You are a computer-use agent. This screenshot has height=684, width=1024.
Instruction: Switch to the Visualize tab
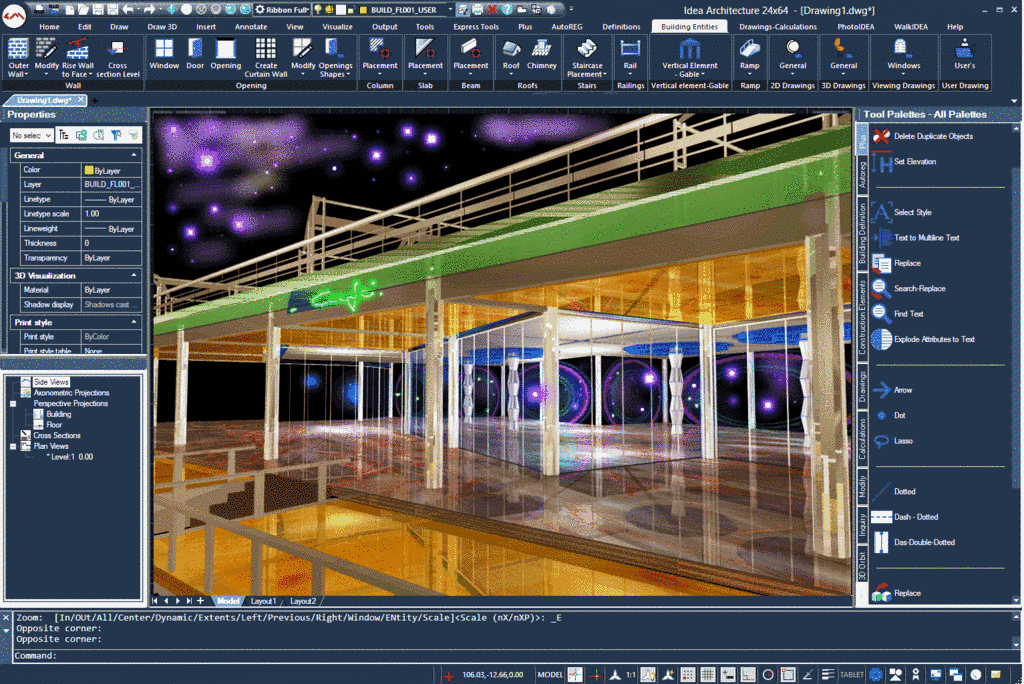pos(337,27)
